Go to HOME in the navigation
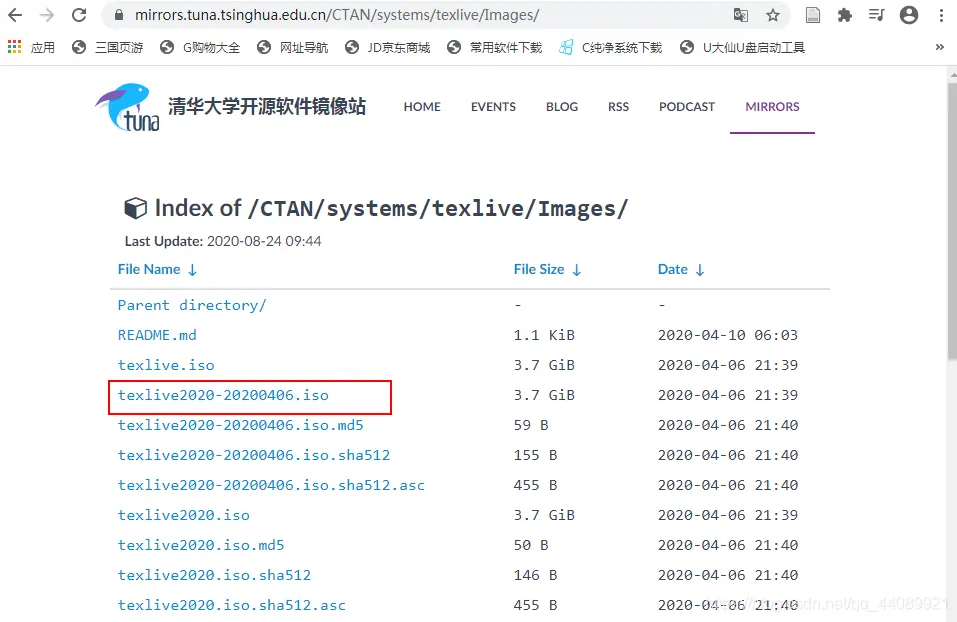Viewport: 957px width, 622px height. (422, 107)
